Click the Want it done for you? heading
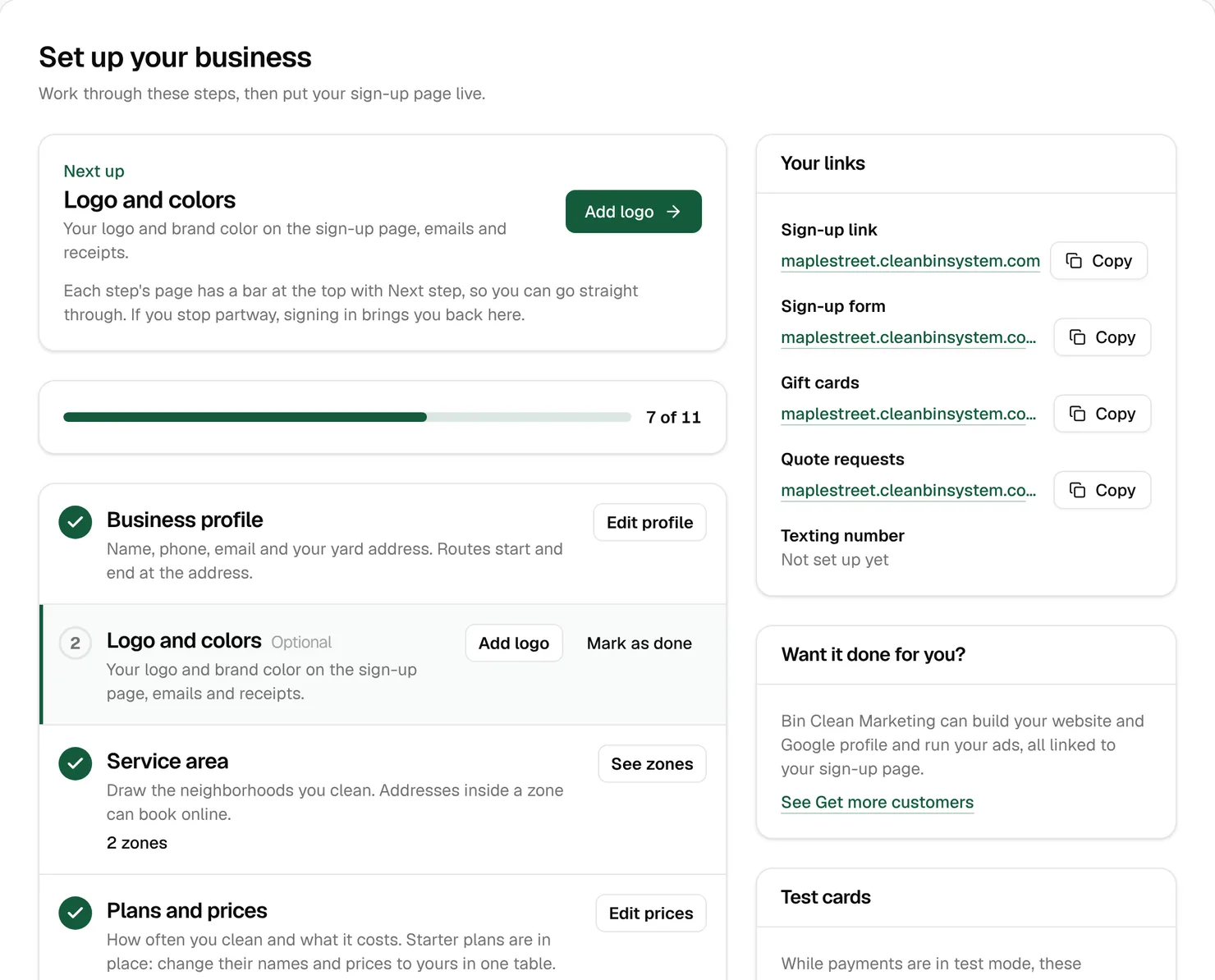This screenshot has width=1215, height=980. (873, 655)
